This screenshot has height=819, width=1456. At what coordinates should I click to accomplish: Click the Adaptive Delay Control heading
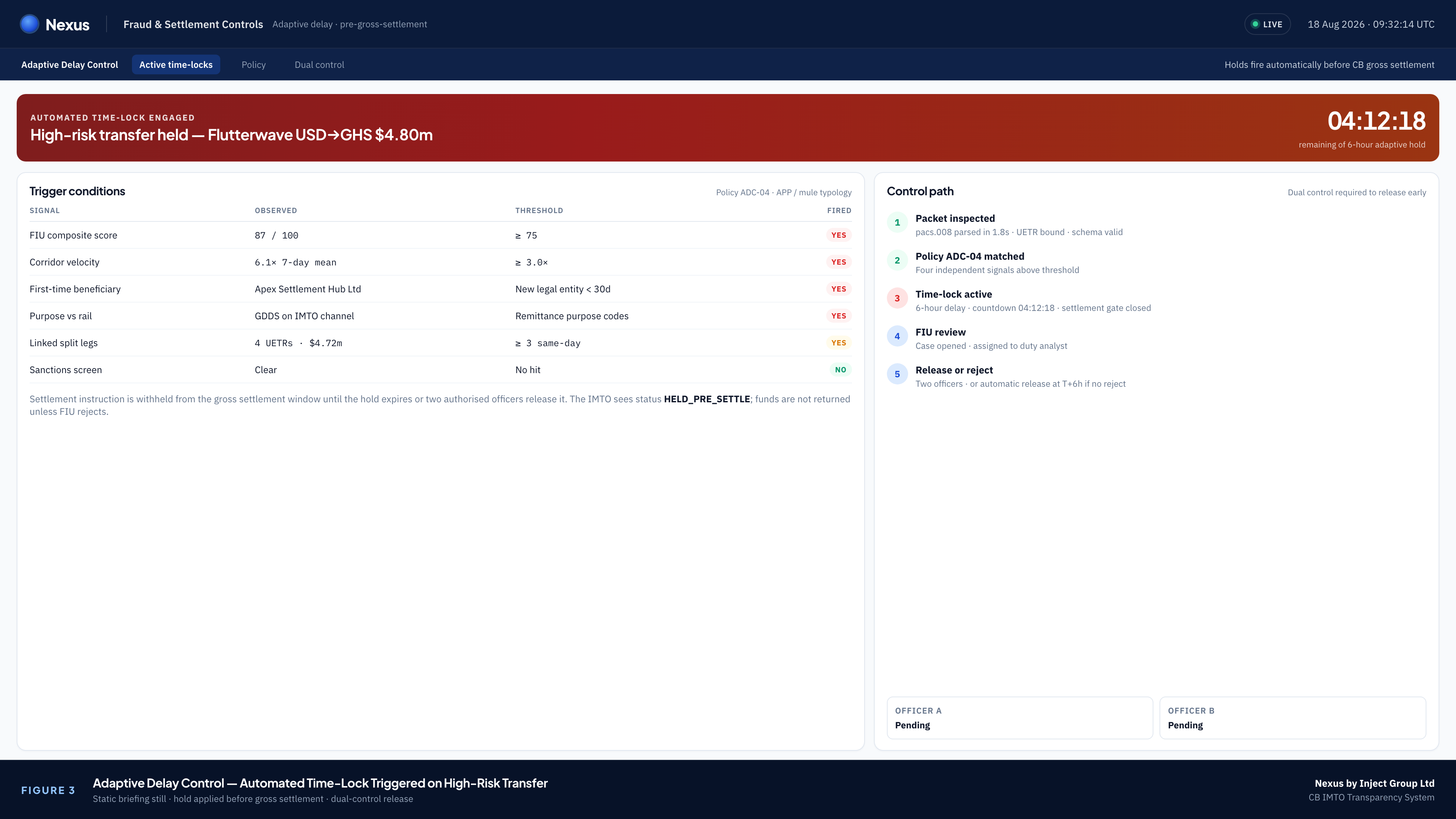[x=69, y=64]
